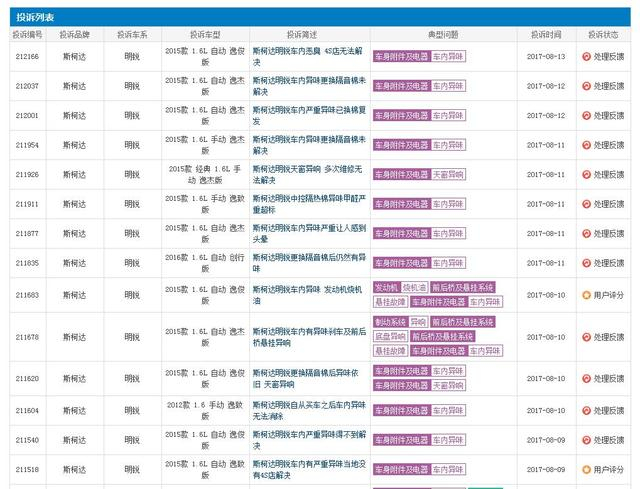Click status icon for complaint 211620
Viewport: 640px width, 489px height.
(x=587, y=379)
